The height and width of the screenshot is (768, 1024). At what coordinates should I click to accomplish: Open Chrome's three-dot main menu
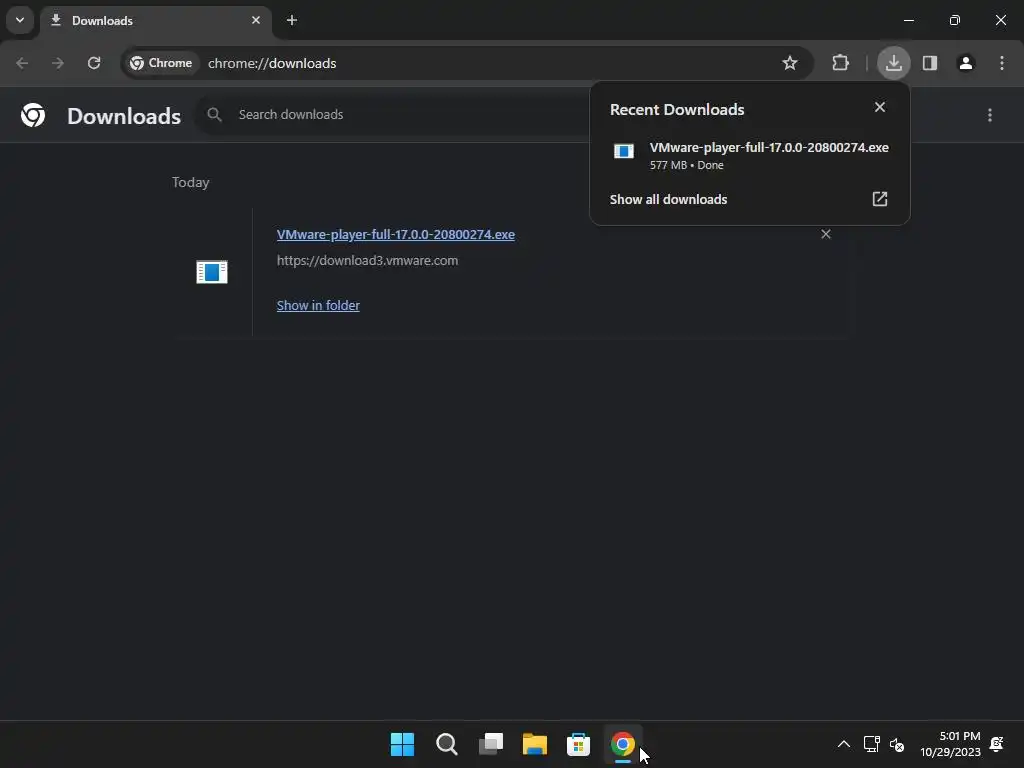pos(1002,63)
